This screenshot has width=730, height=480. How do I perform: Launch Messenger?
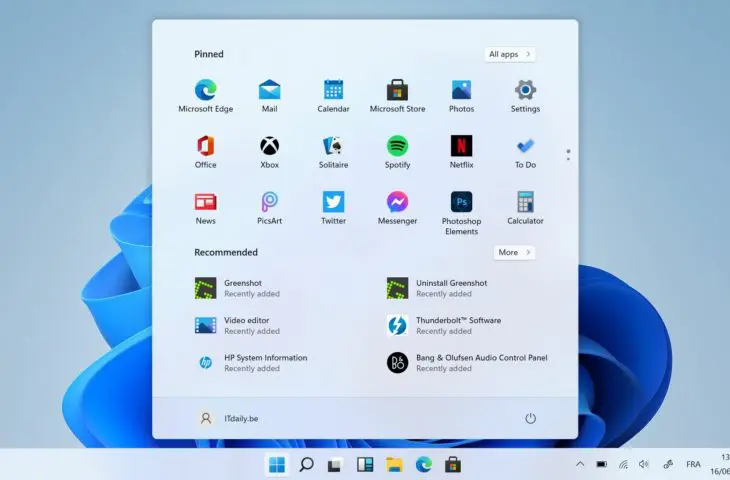tap(397, 208)
